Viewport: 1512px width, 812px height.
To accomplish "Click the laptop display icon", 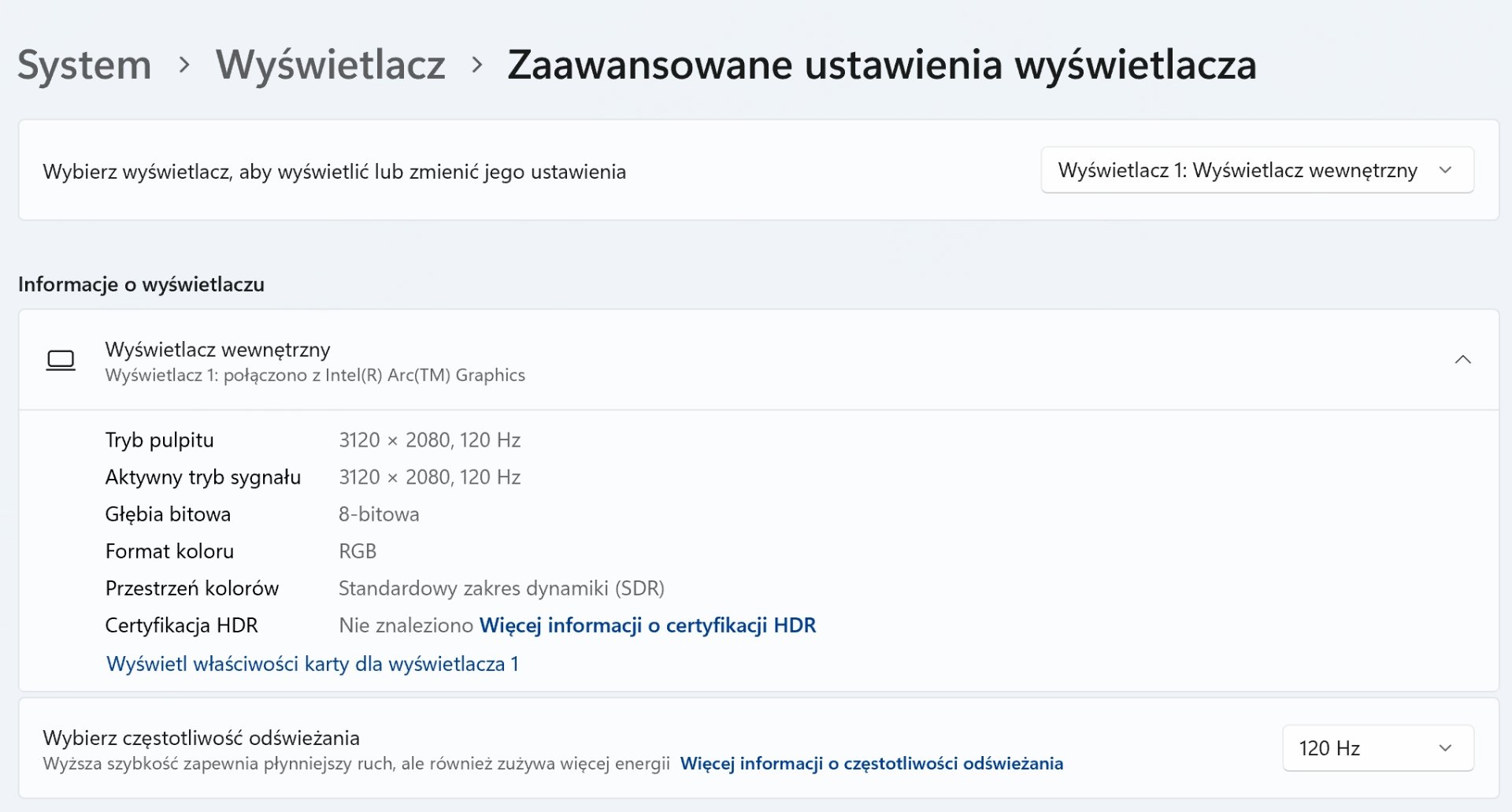I will [61, 360].
